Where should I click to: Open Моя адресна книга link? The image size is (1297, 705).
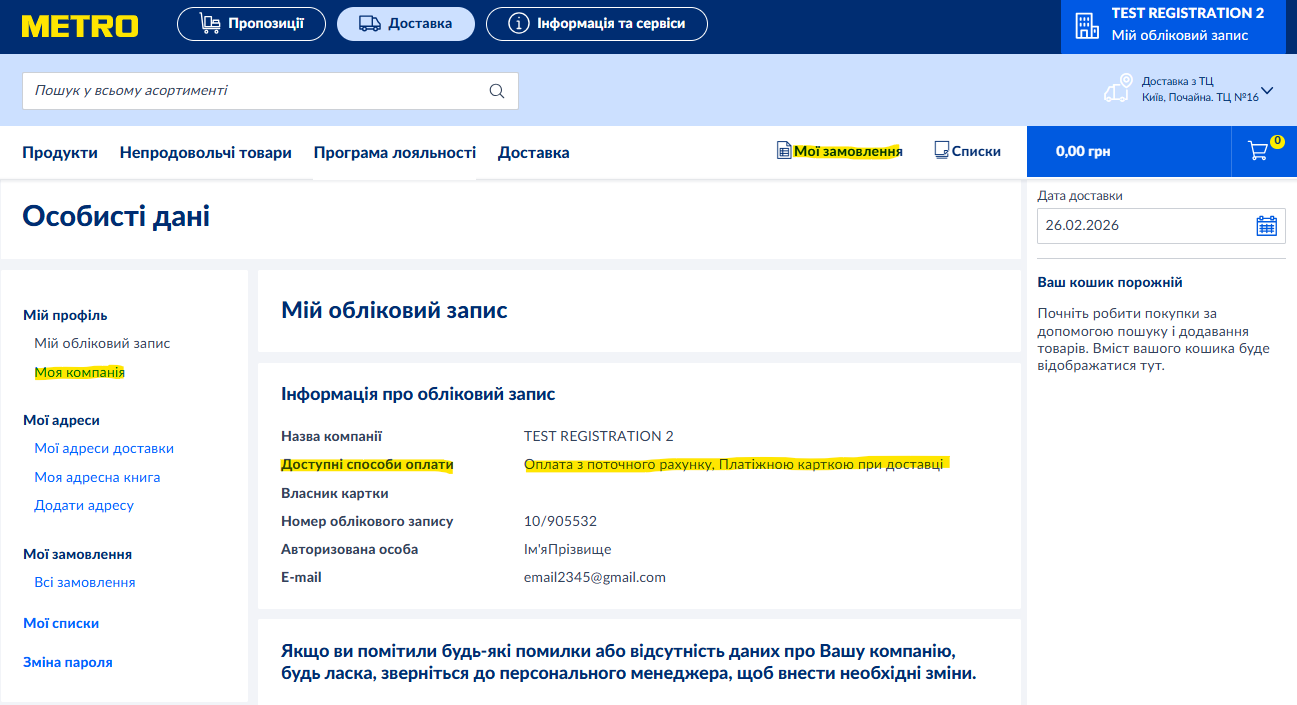[97, 477]
